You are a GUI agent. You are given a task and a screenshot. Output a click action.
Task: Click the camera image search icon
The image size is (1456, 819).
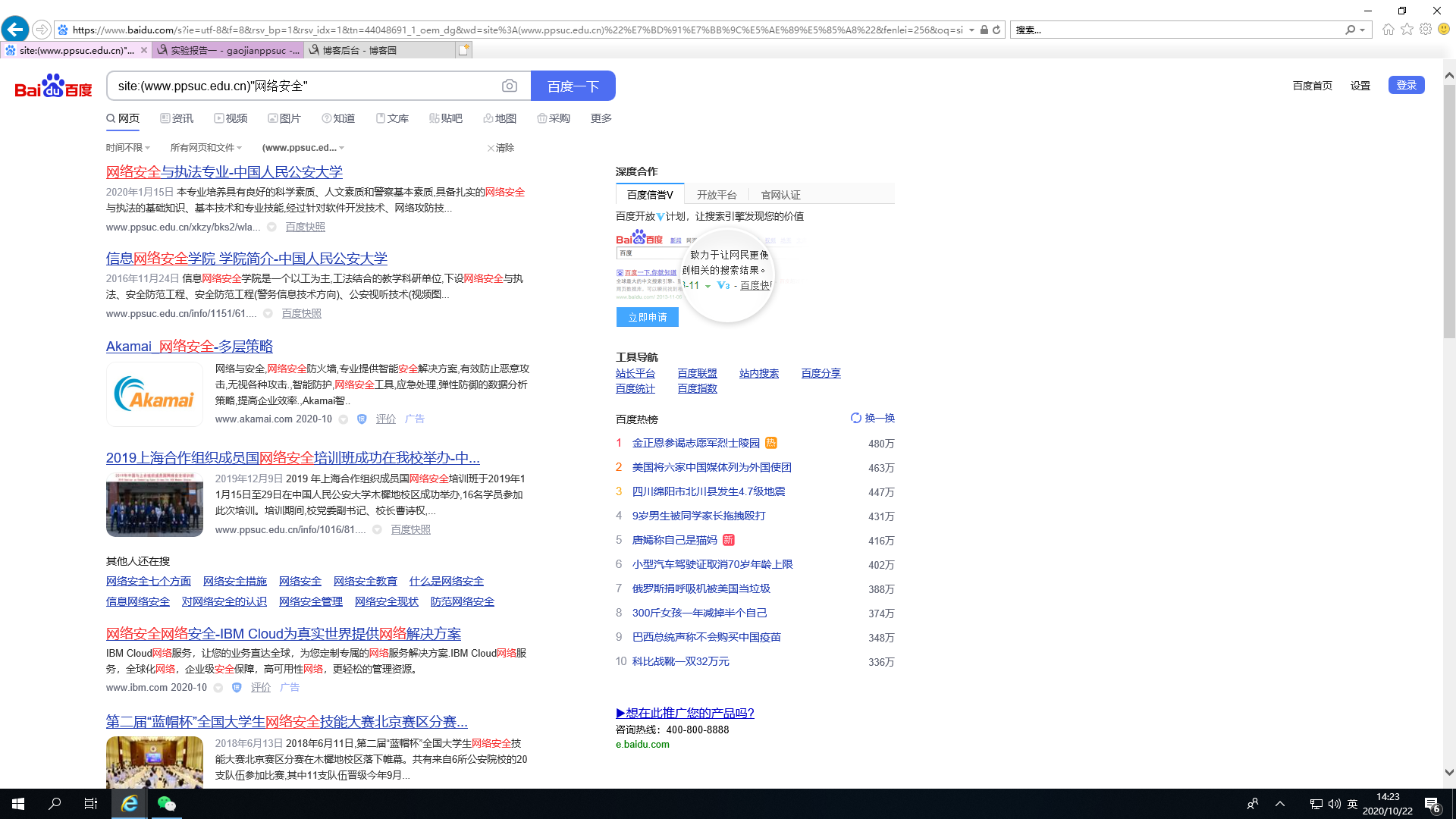(510, 86)
